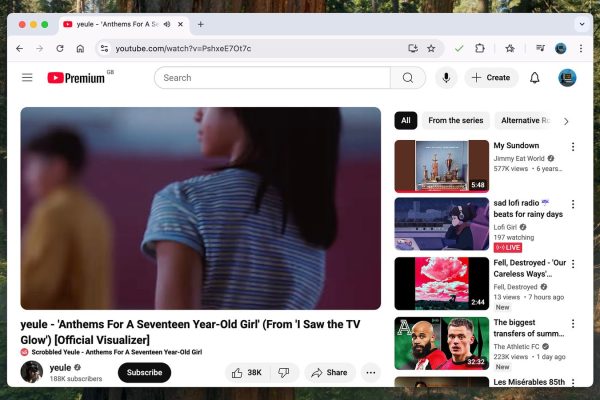This screenshot has width=600, height=400.
Task: Bookmark this page with the star icon
Action: [x=431, y=48]
